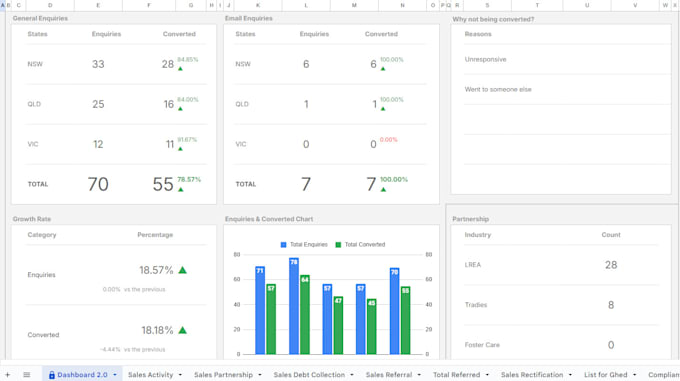Expand Sales Activity tab dropdown arrow

click(x=180, y=375)
